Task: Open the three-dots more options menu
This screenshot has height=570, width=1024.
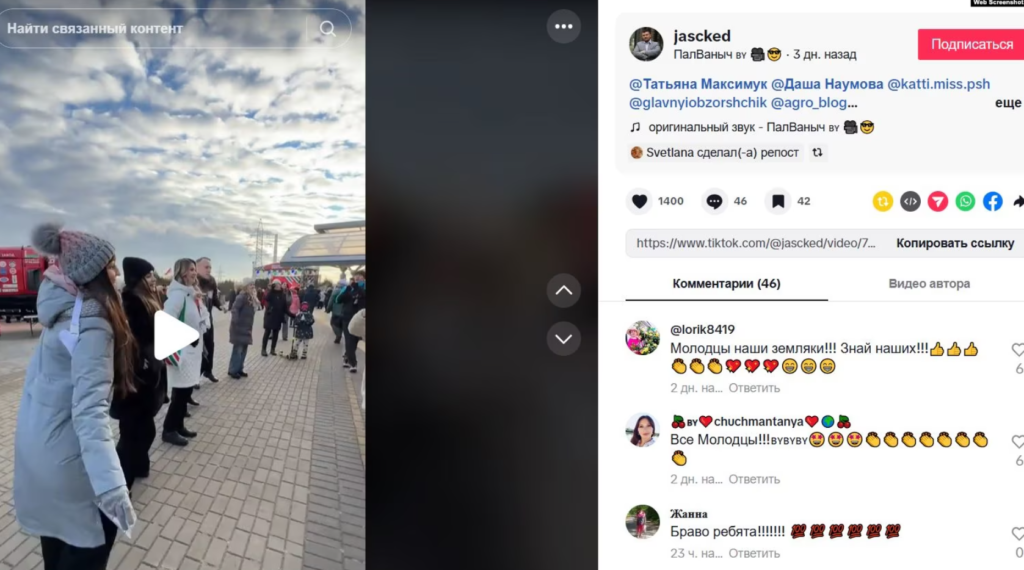Action: point(564,27)
